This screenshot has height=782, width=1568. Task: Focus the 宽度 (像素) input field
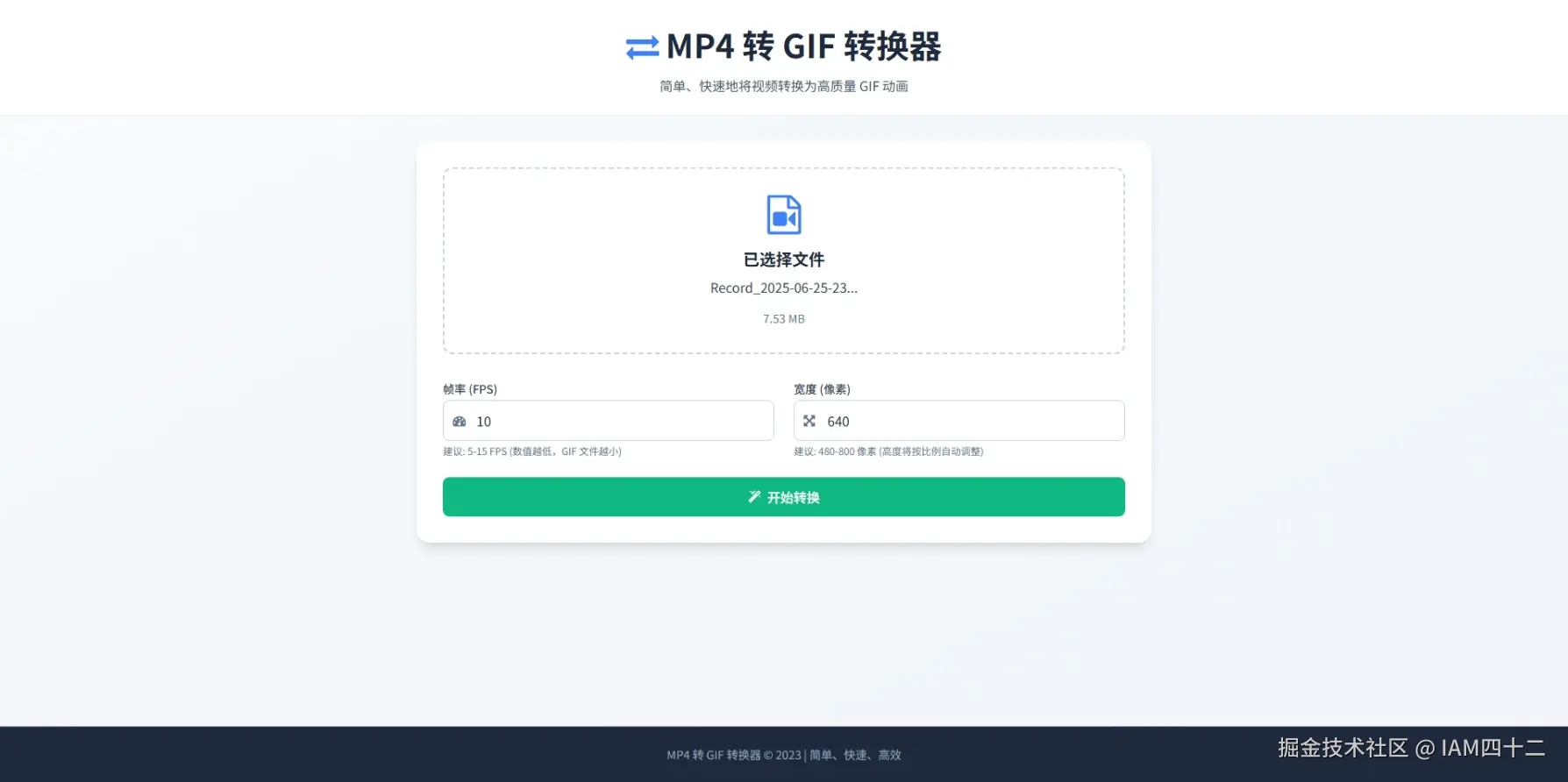959,421
